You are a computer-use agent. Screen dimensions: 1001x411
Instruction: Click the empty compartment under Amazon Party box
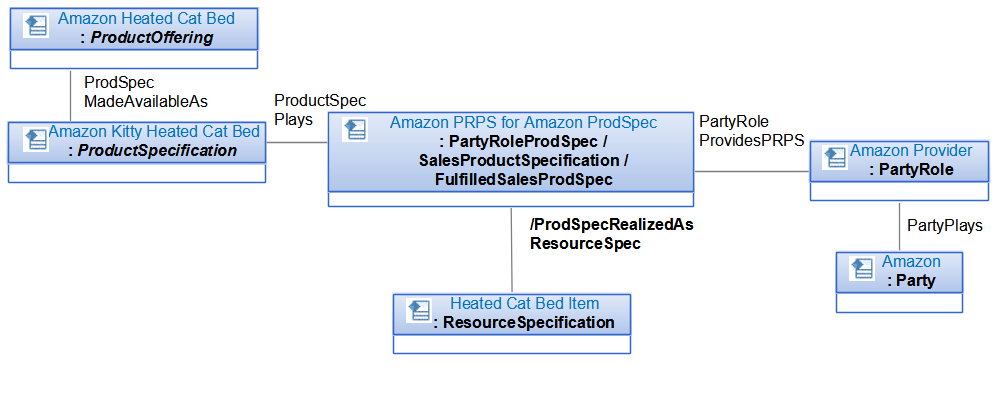point(899,304)
